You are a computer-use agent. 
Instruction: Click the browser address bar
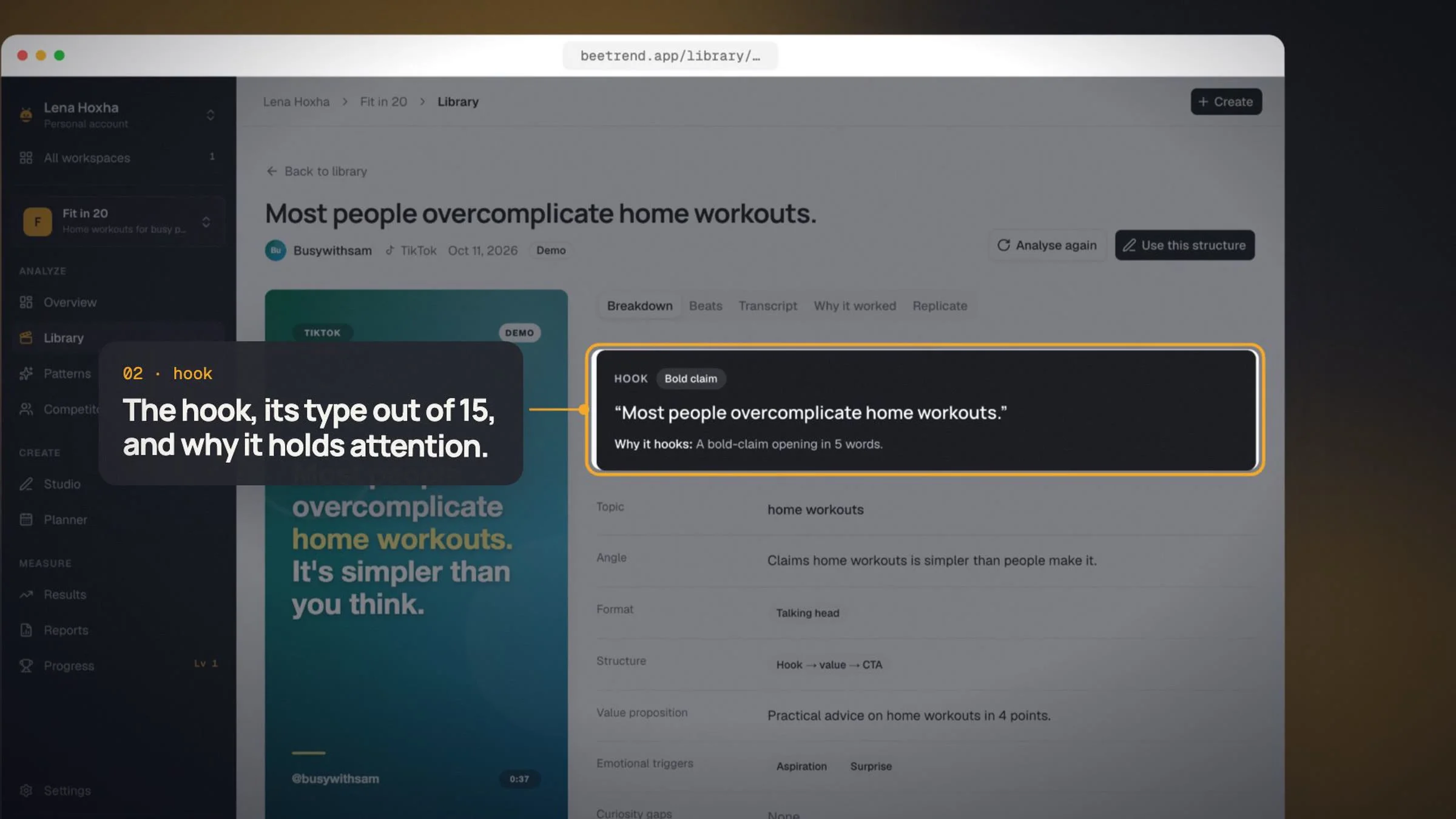pos(670,56)
